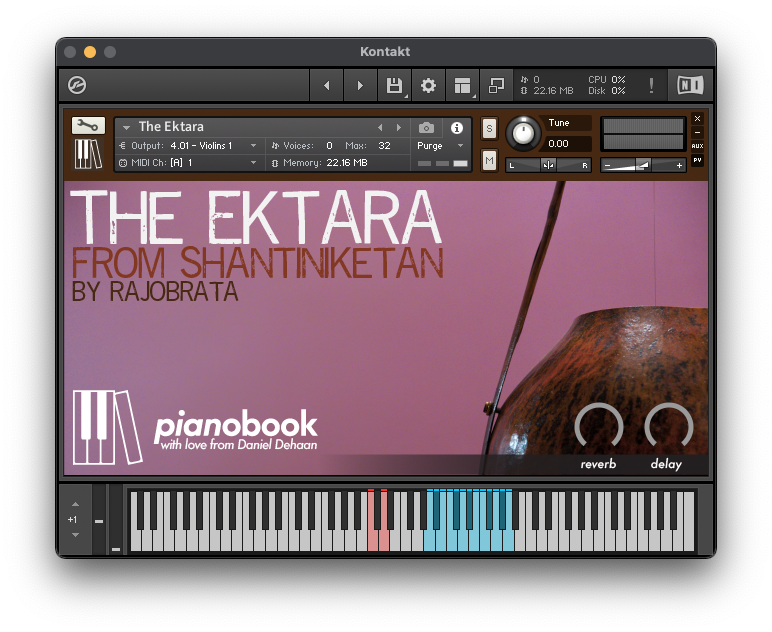772x632 pixels.
Task: Click the pianobook icon below the wrench
Action: click(88, 154)
